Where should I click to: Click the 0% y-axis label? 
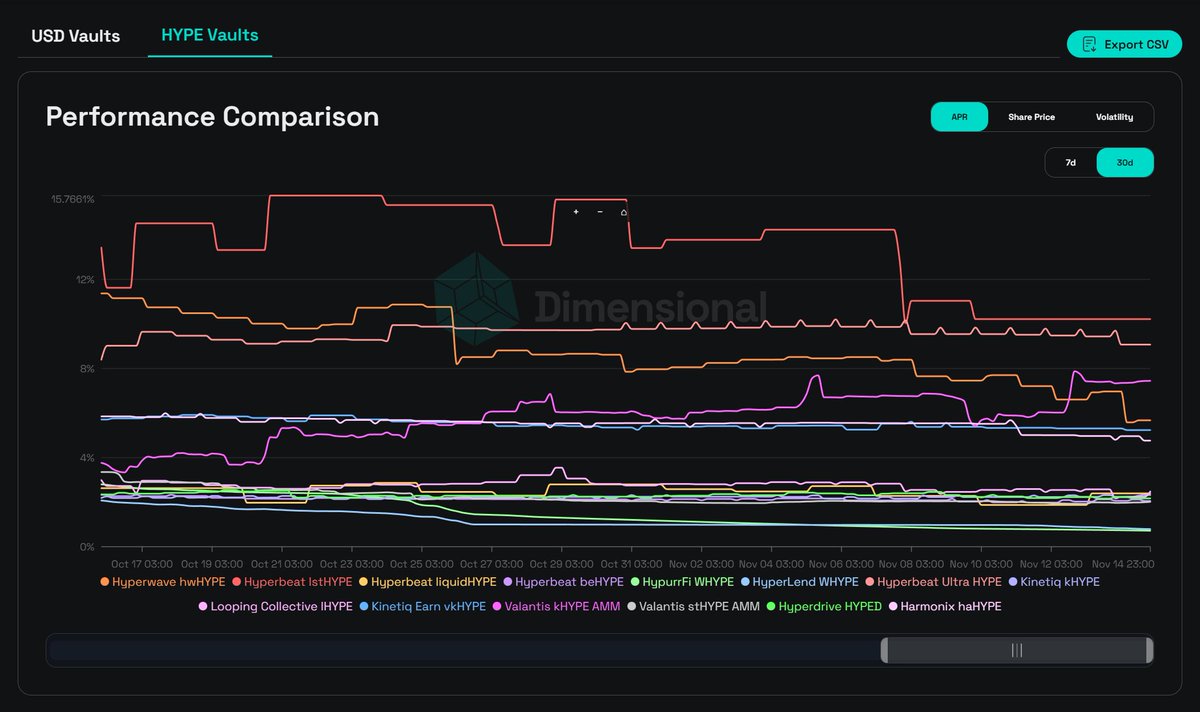click(88, 547)
